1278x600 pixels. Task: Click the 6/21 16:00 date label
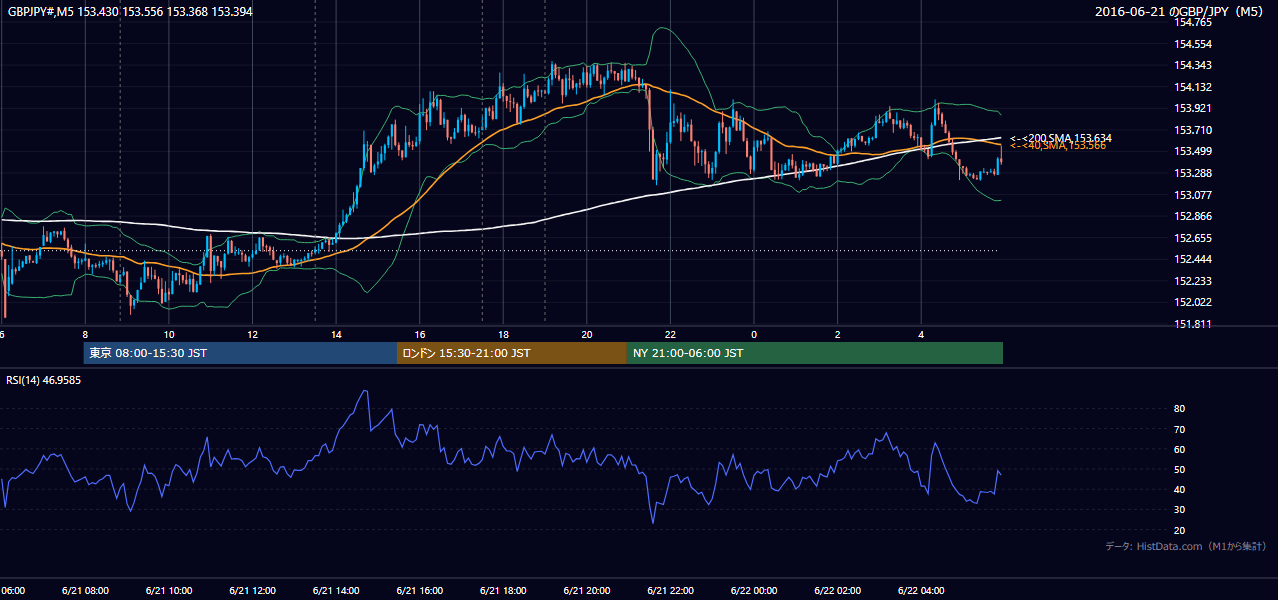coord(420,590)
